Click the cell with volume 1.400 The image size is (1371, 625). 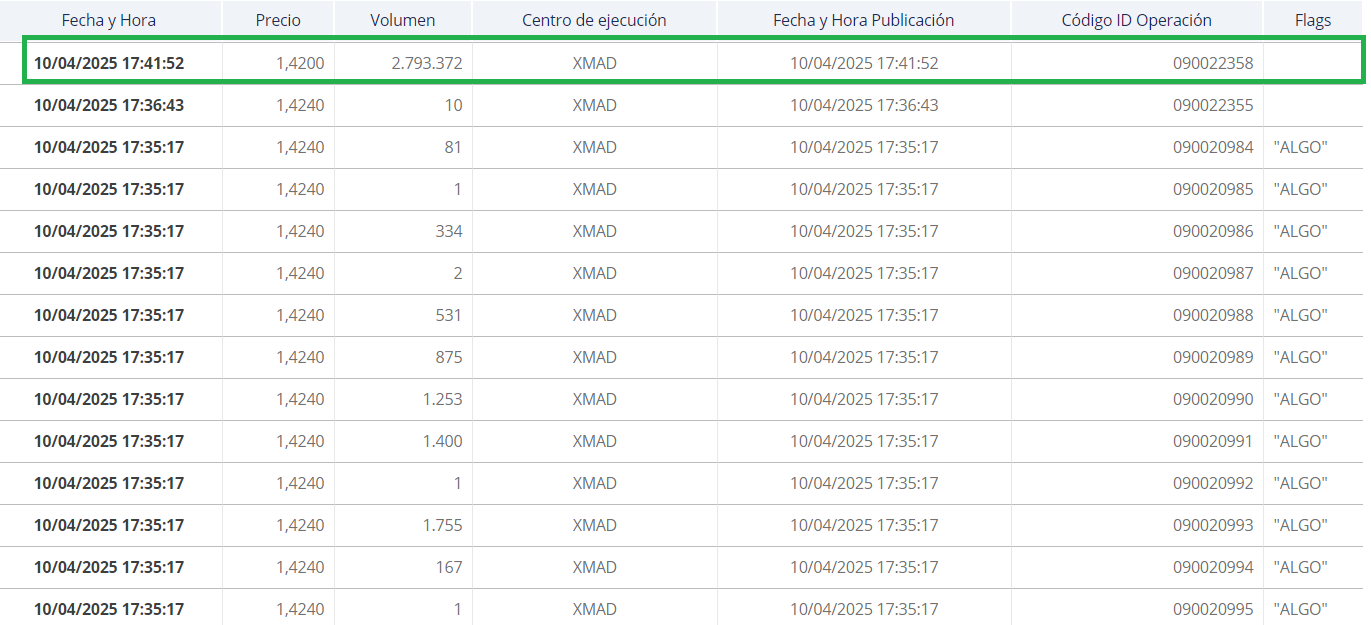tap(403, 441)
